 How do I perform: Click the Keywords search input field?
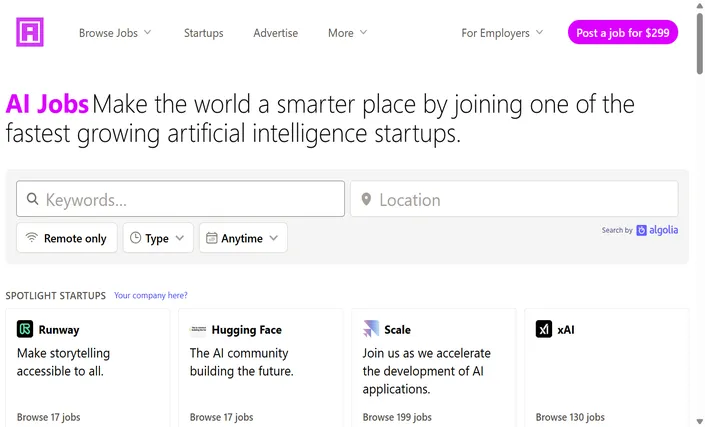[x=180, y=199]
